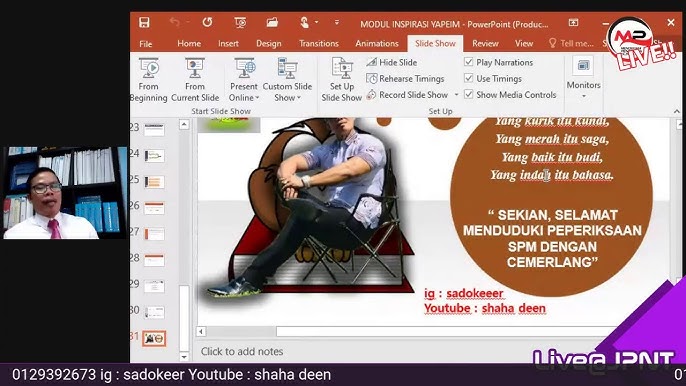Start show From Current Slide
The image size is (686, 386).
195,80
